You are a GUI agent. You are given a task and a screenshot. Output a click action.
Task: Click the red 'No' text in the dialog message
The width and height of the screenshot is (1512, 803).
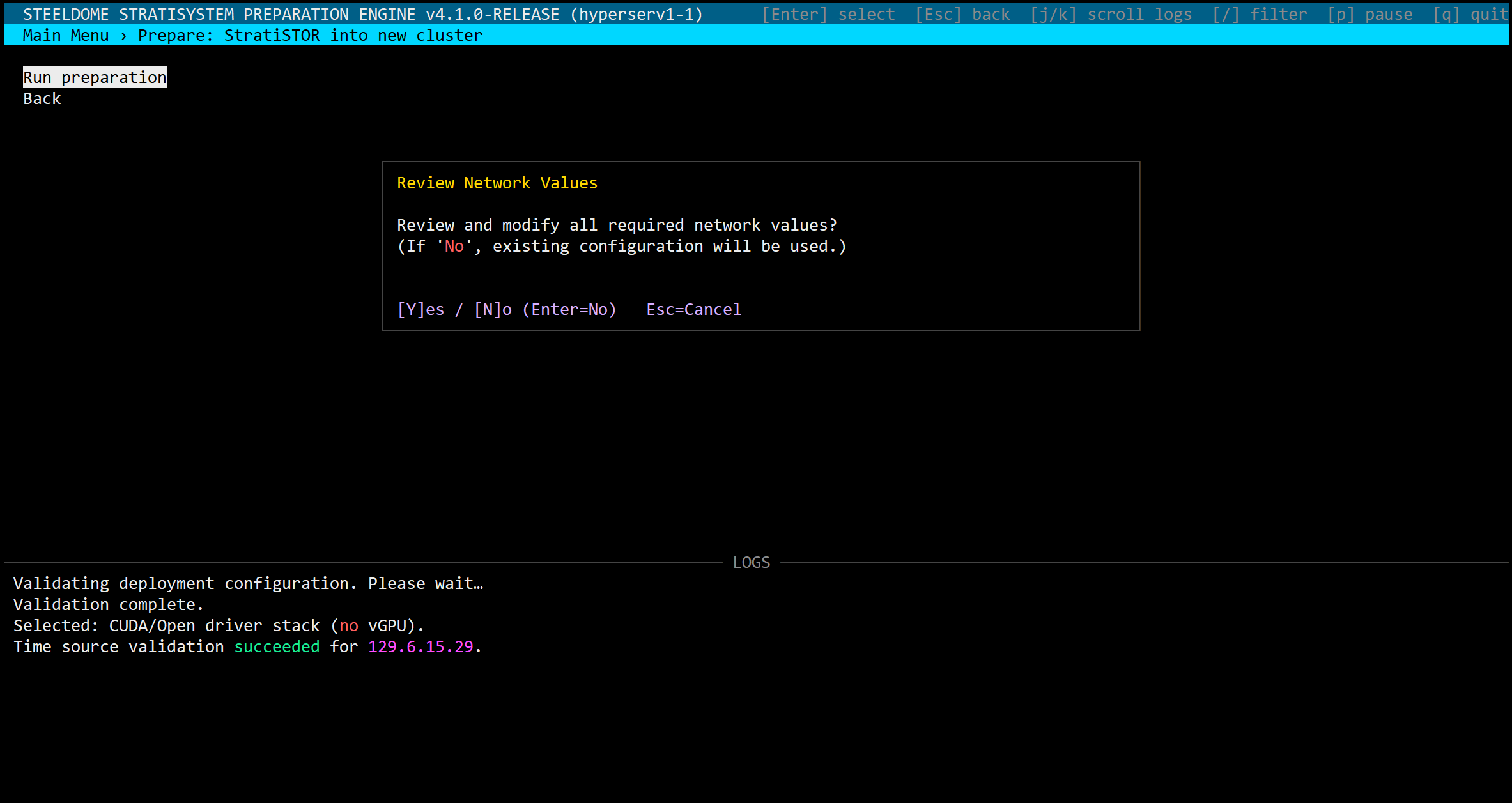point(454,247)
